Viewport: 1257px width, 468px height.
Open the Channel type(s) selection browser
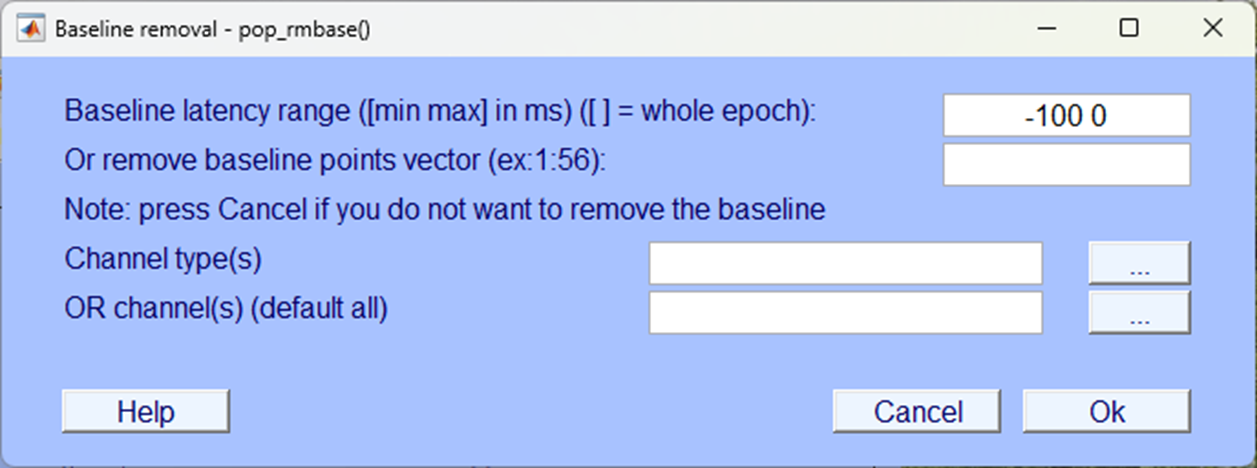(1139, 263)
